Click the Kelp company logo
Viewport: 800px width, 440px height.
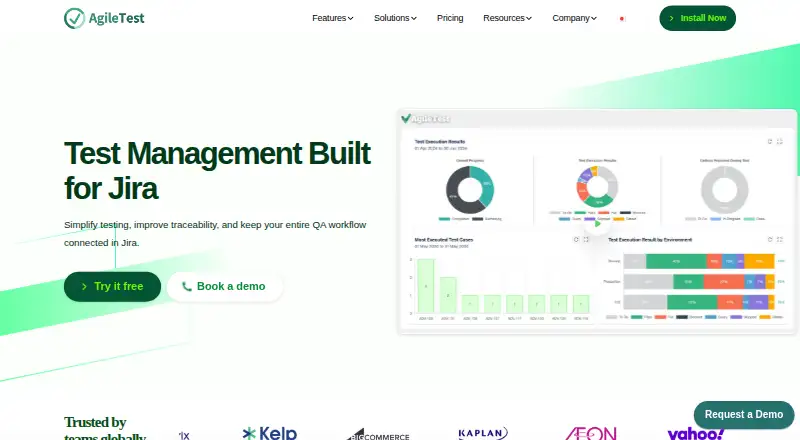269,433
